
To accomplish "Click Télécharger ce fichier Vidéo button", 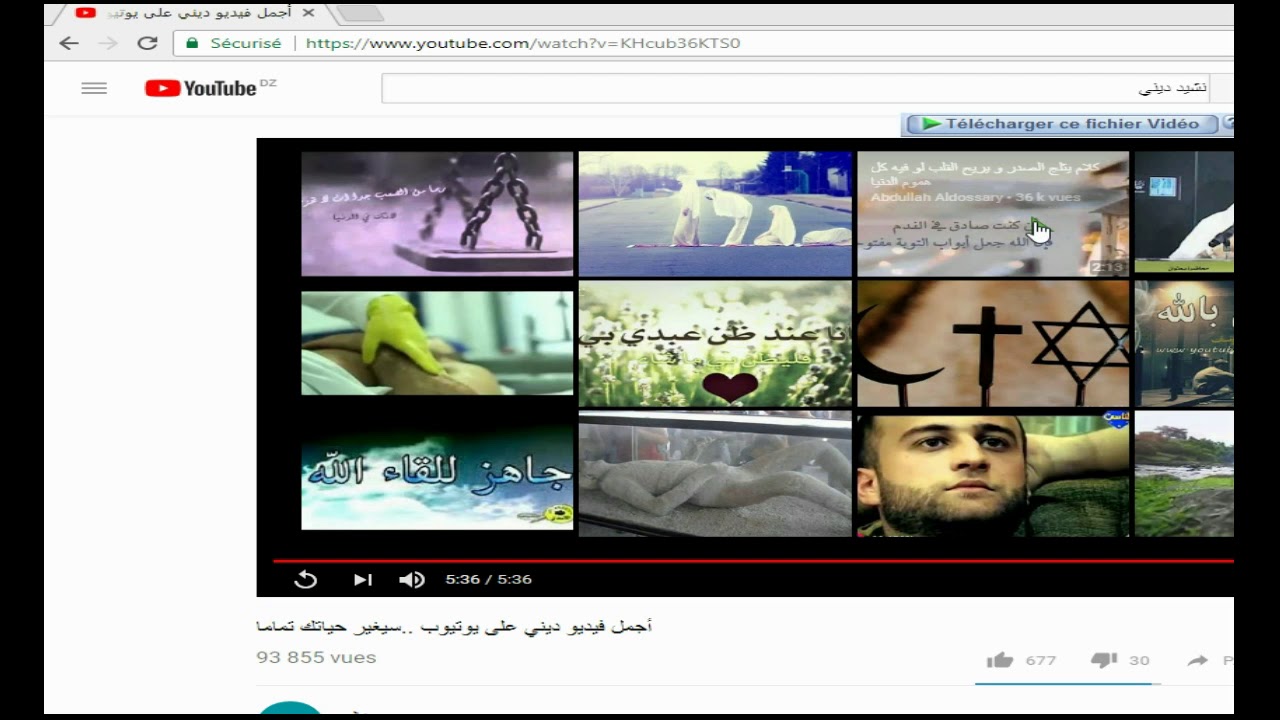I will pyautogui.click(x=1060, y=124).
